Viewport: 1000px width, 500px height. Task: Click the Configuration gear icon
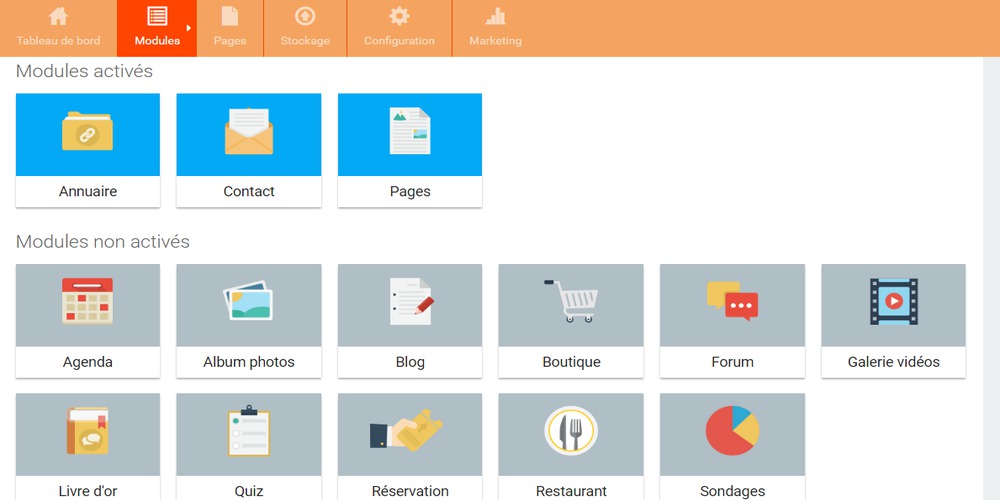pyautogui.click(x=399, y=17)
